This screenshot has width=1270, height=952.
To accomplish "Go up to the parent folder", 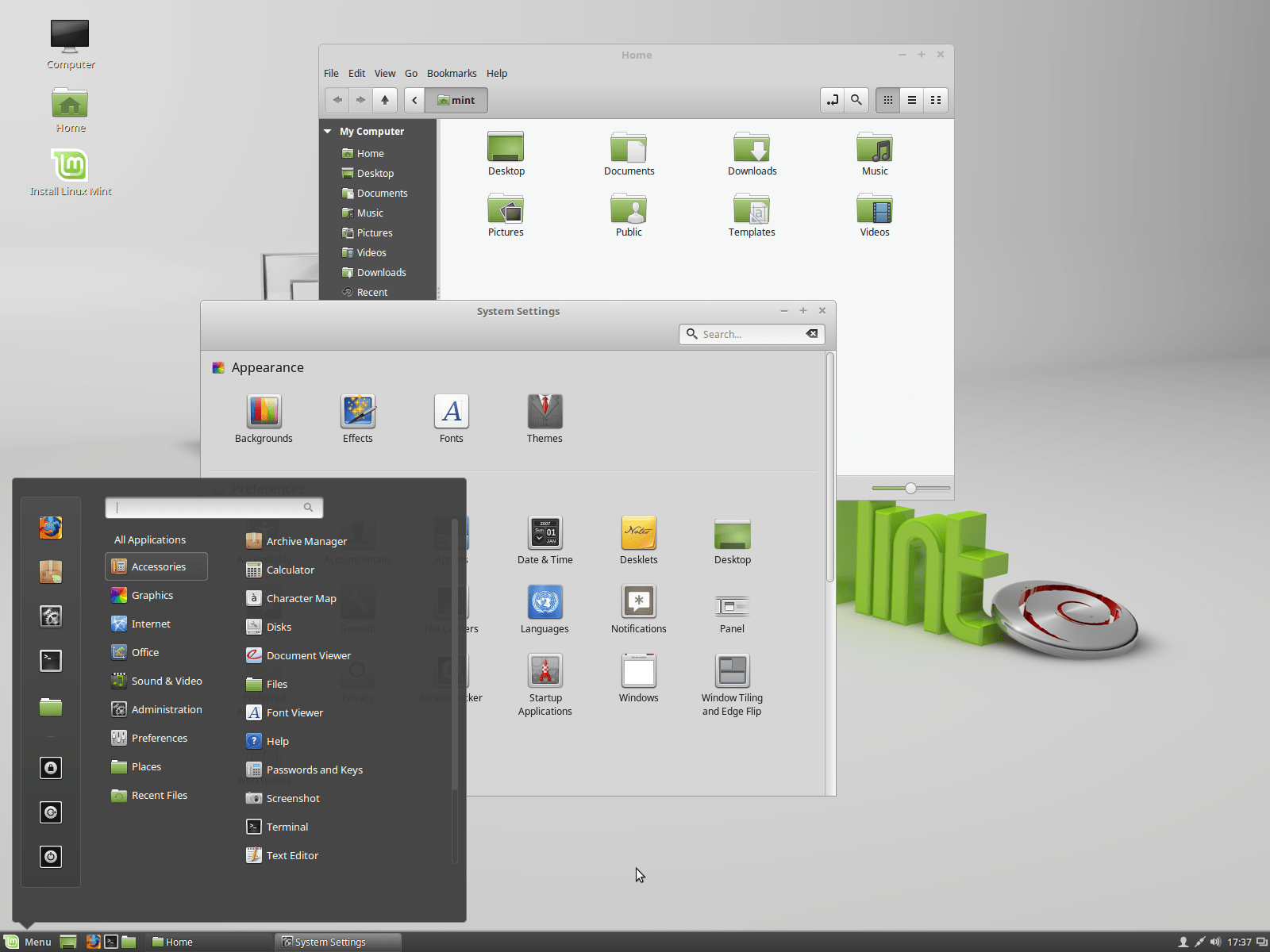I will tap(385, 100).
